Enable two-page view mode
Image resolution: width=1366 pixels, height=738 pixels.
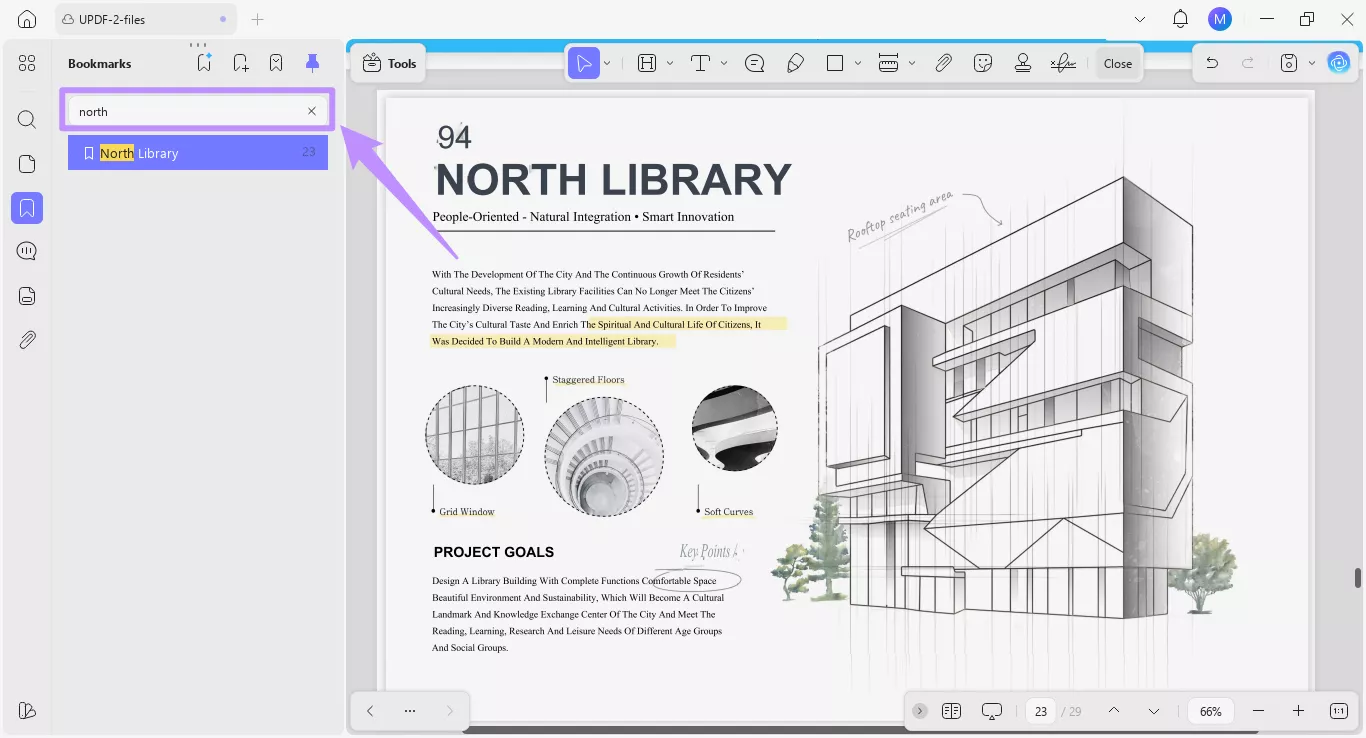click(x=951, y=711)
